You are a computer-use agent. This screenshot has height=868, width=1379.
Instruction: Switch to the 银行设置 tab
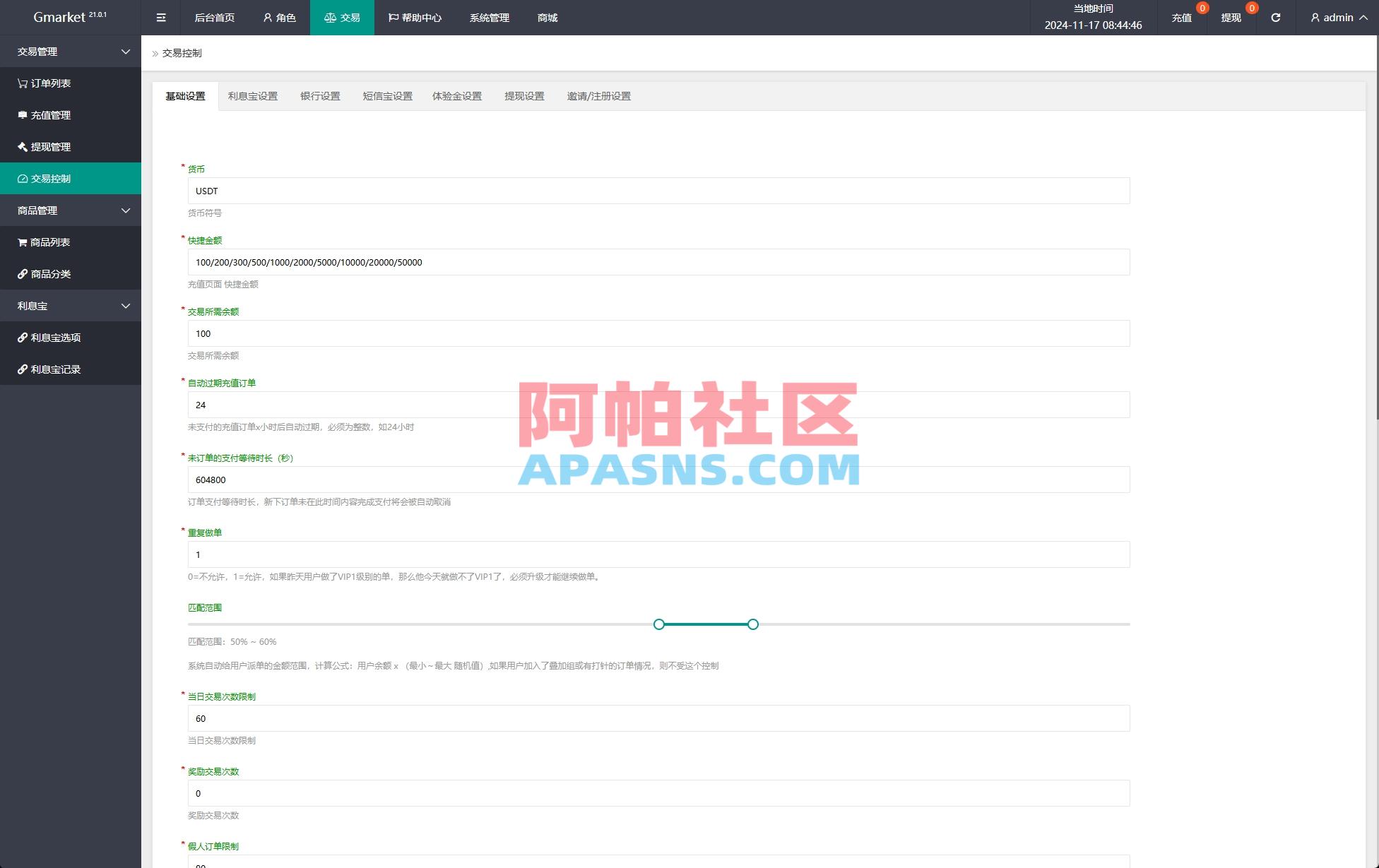point(321,96)
